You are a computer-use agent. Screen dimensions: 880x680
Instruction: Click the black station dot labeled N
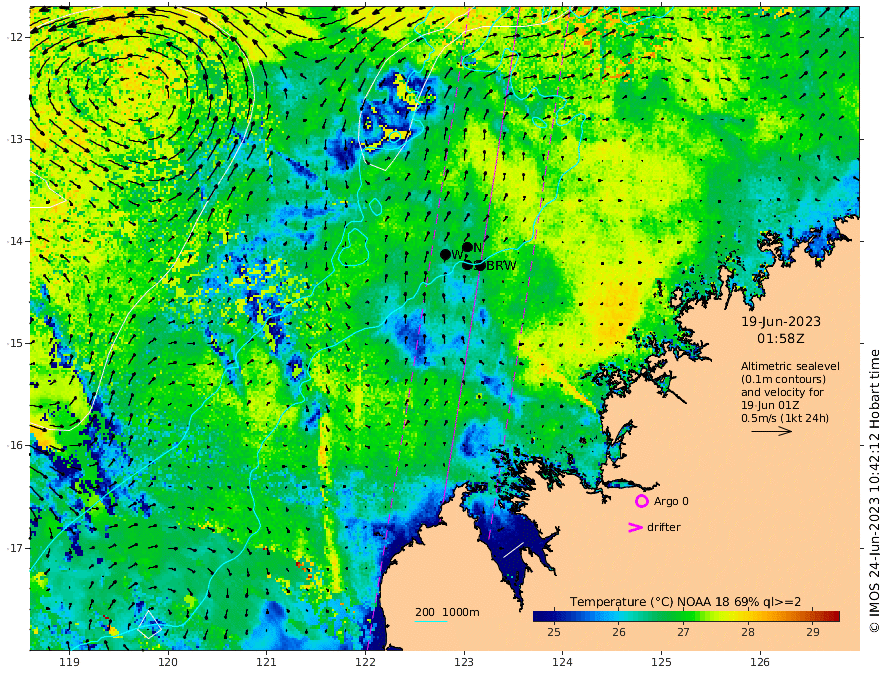point(468,247)
